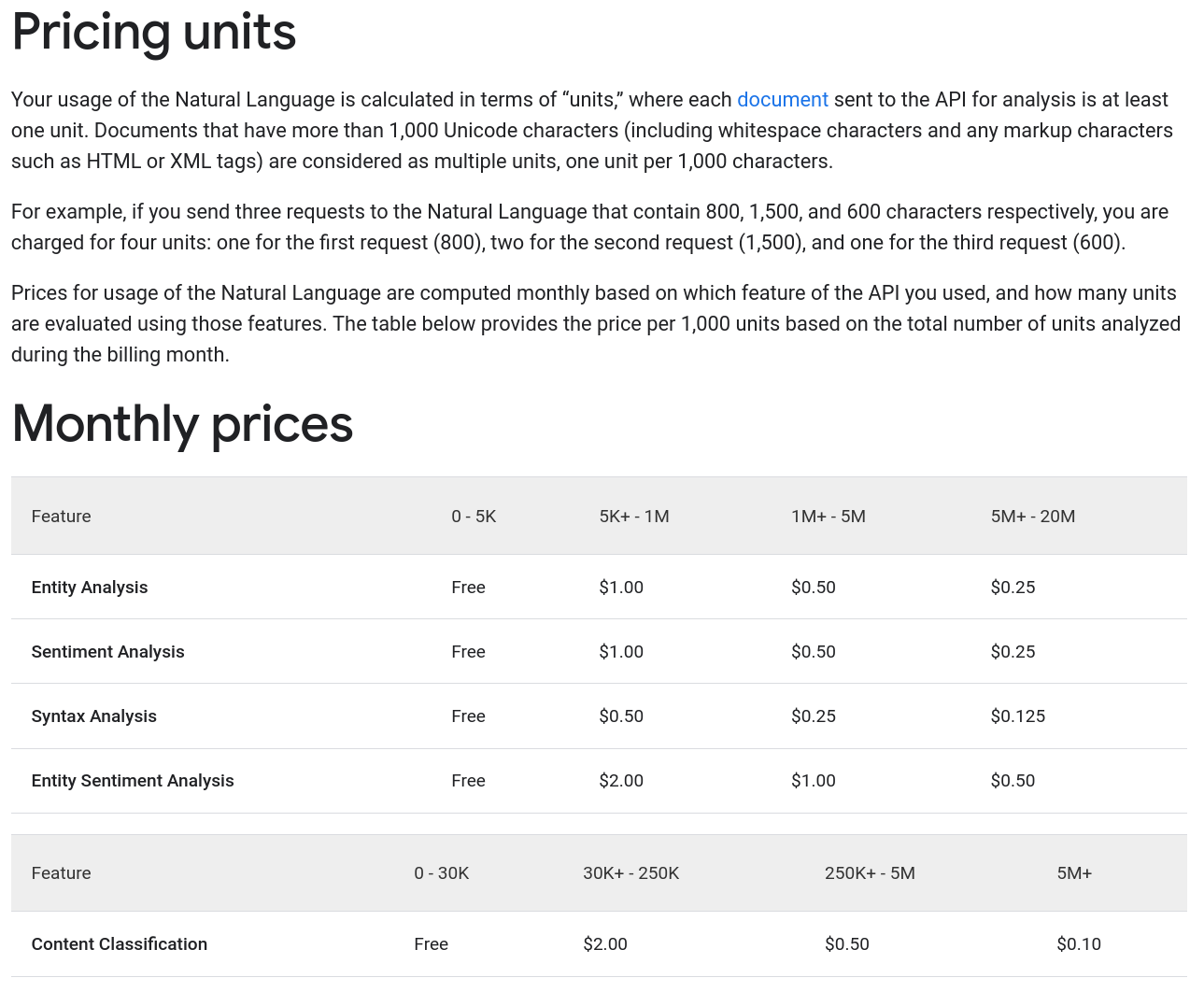This screenshot has width=1204, height=992.
Task: Click the $2.00 Entity Sentiment Analysis price
Action: pyautogui.click(x=621, y=781)
